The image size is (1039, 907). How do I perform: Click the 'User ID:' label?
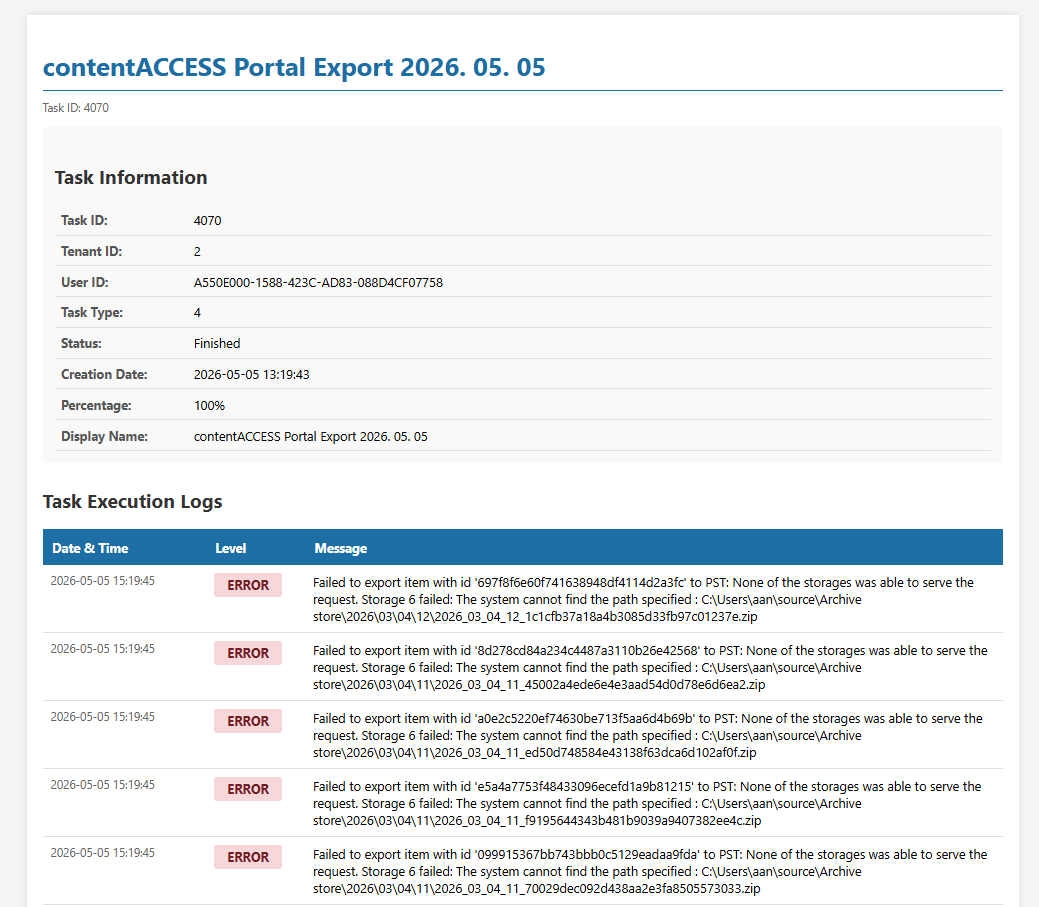(x=85, y=283)
